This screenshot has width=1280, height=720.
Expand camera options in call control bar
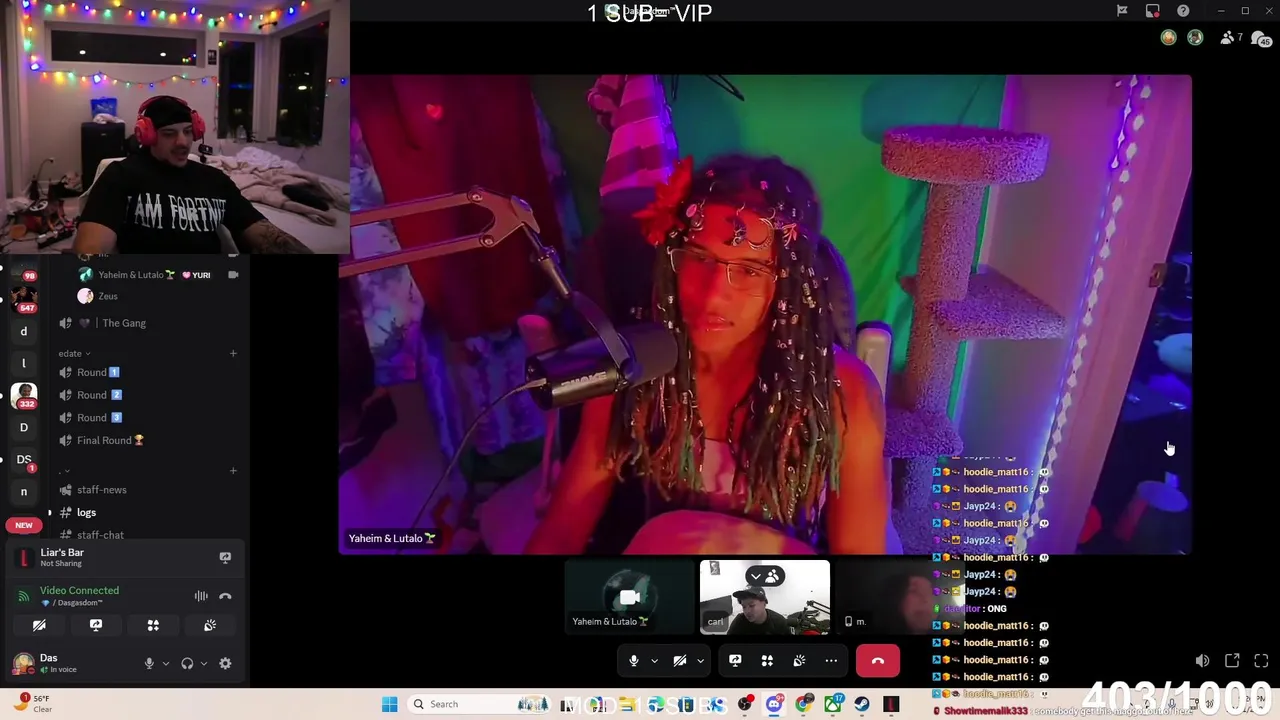point(700,661)
